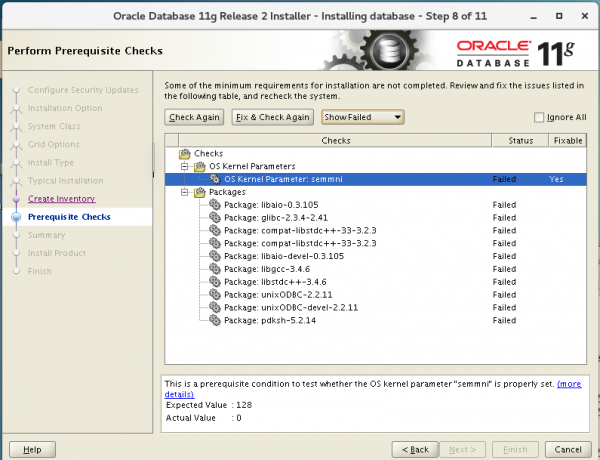Click the Checks root folder icon
The image size is (600, 460).
pos(185,153)
